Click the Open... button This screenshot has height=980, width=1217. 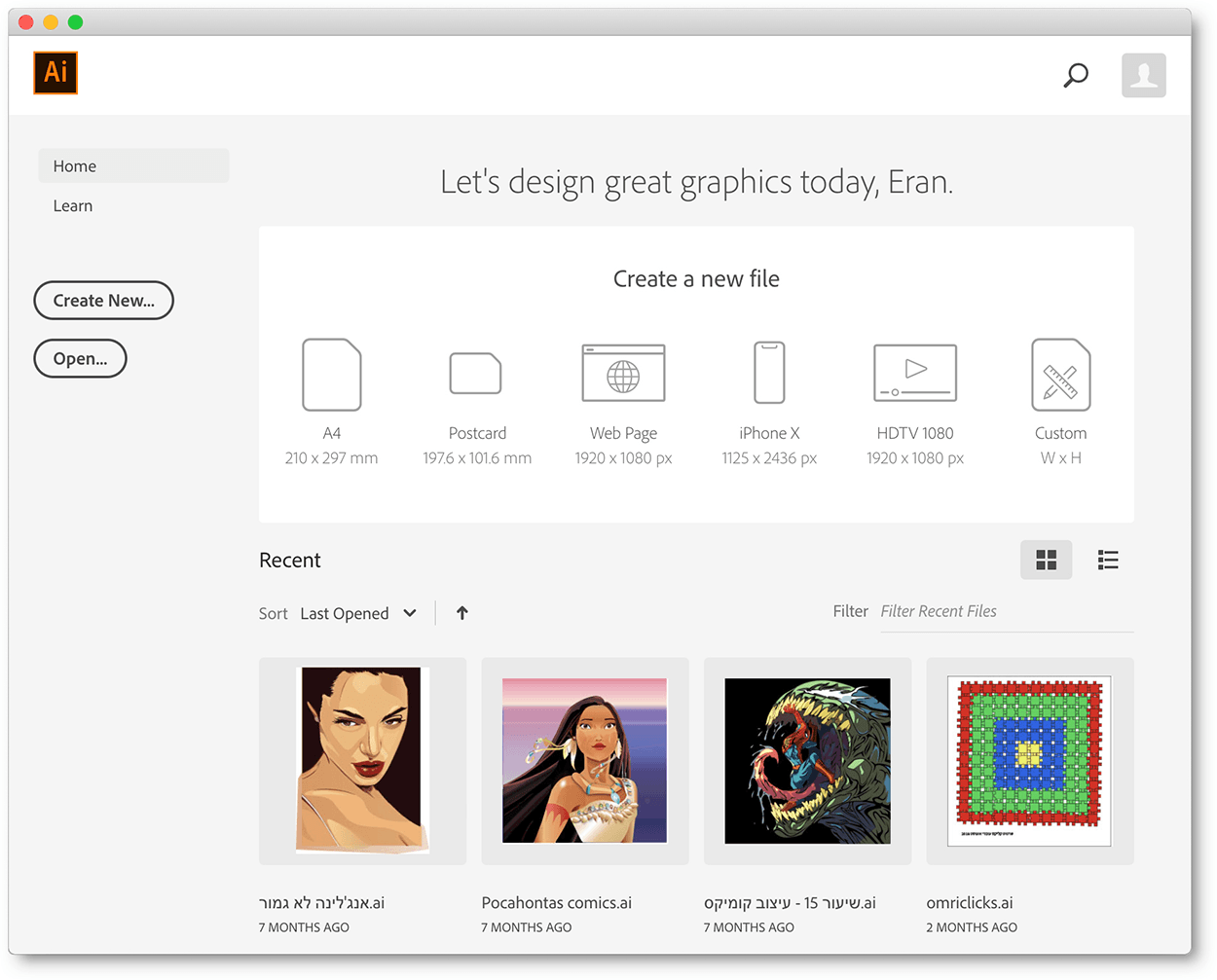click(x=81, y=358)
